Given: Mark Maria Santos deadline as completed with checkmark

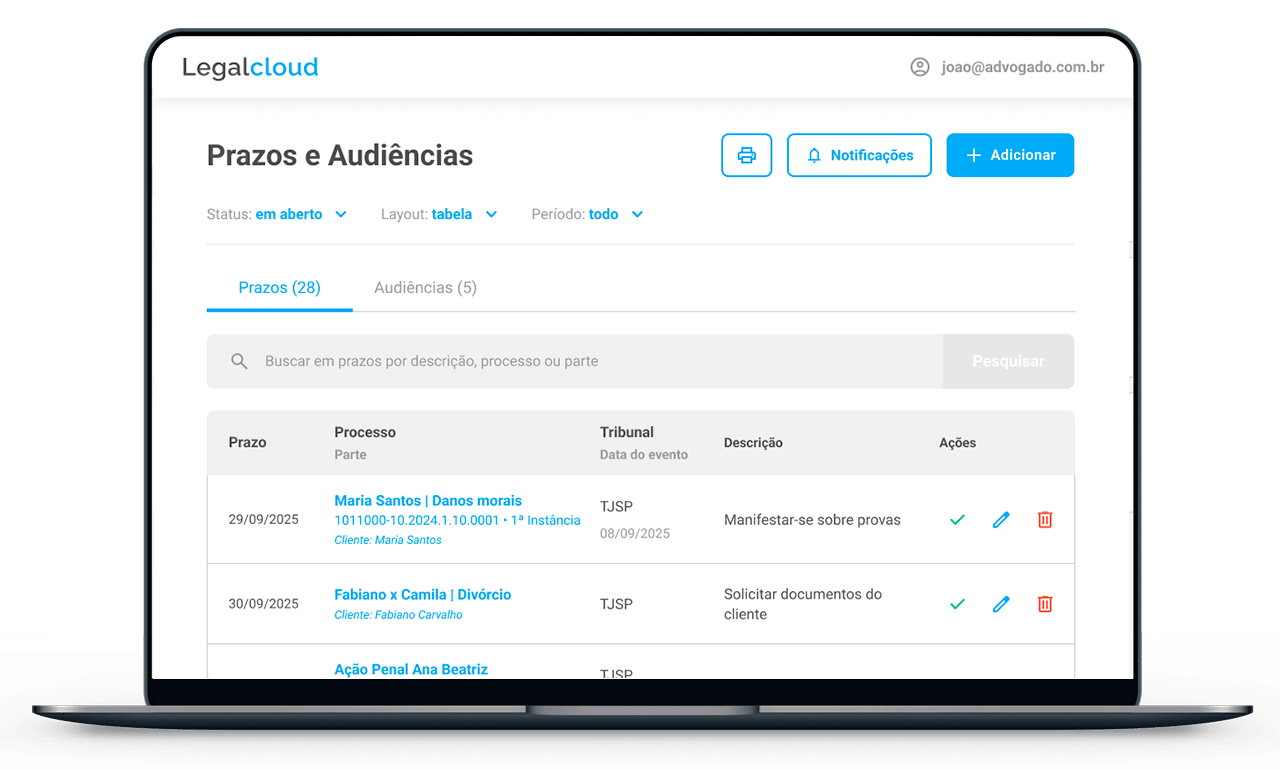Looking at the screenshot, I should click(957, 519).
